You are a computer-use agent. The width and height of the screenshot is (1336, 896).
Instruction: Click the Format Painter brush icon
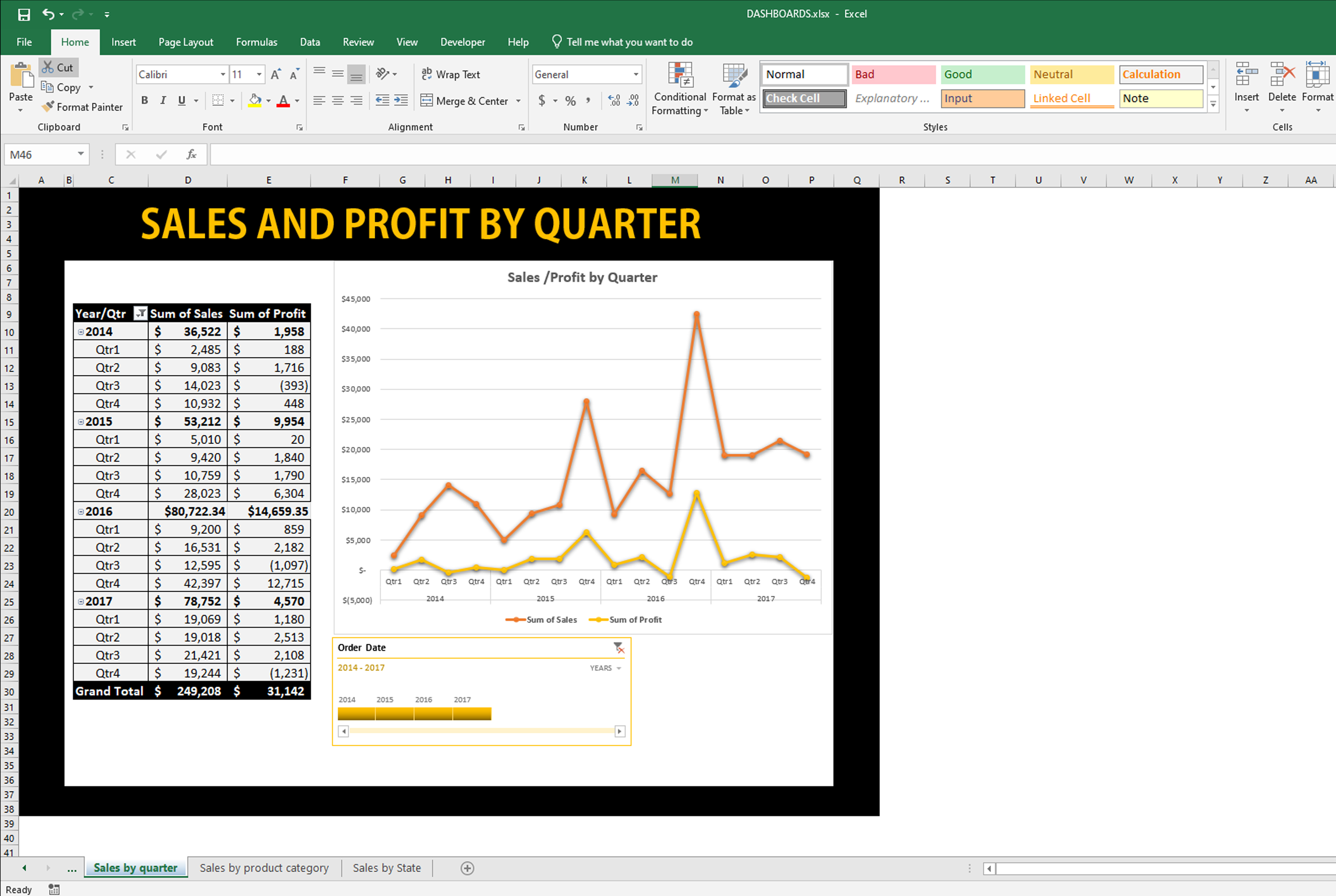point(48,106)
